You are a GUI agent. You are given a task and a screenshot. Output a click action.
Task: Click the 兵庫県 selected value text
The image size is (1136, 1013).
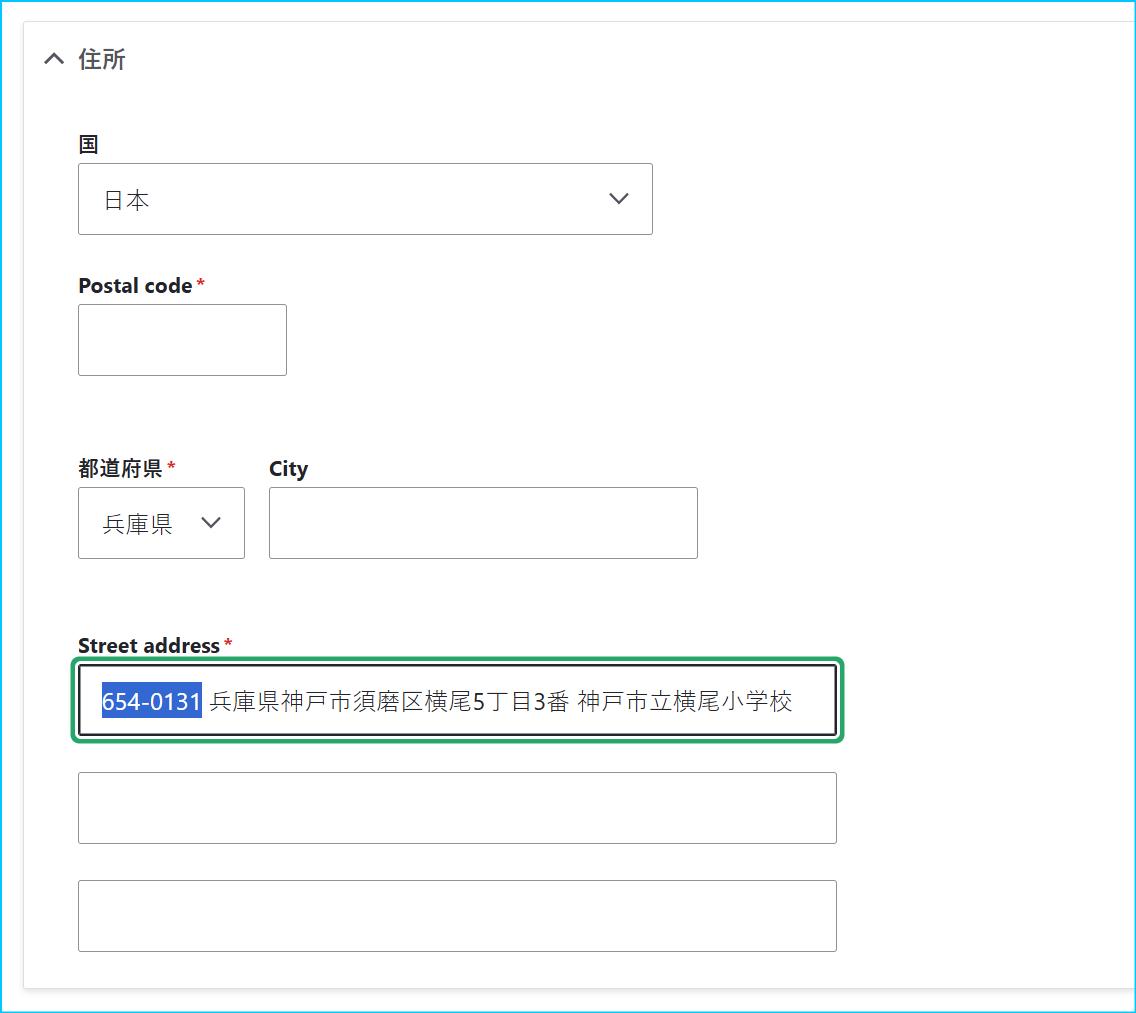click(137, 524)
